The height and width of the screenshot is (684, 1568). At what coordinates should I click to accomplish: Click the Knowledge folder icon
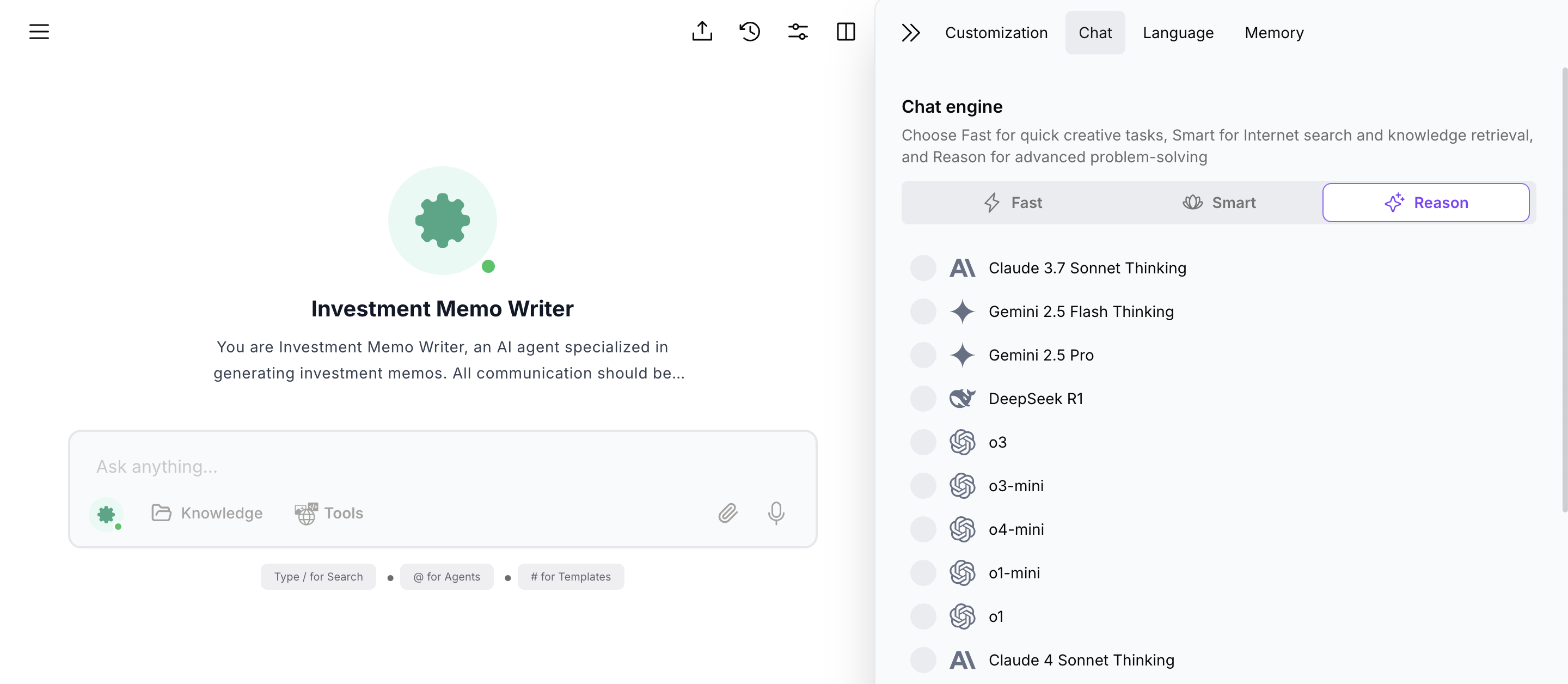pos(161,513)
